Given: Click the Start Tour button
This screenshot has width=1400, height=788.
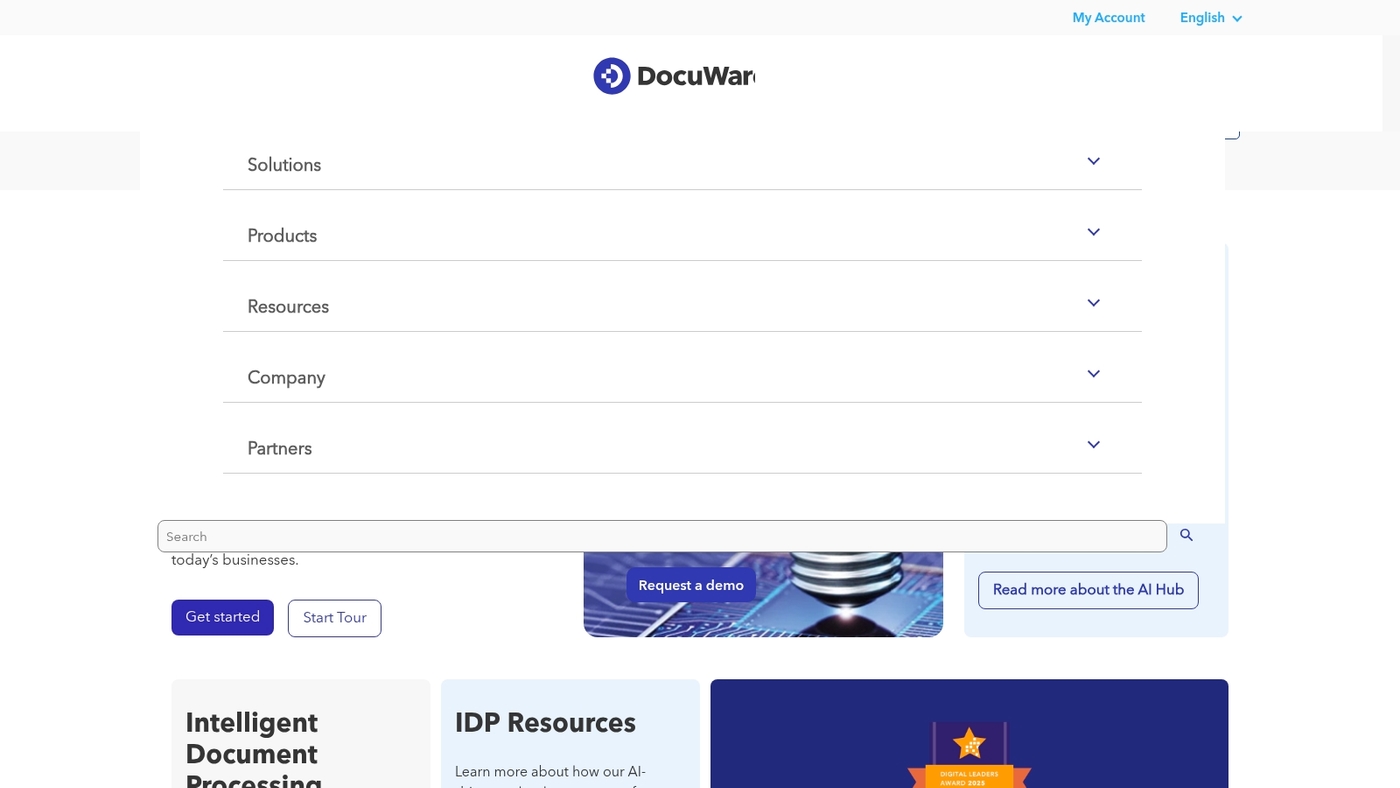Looking at the screenshot, I should [334, 618].
